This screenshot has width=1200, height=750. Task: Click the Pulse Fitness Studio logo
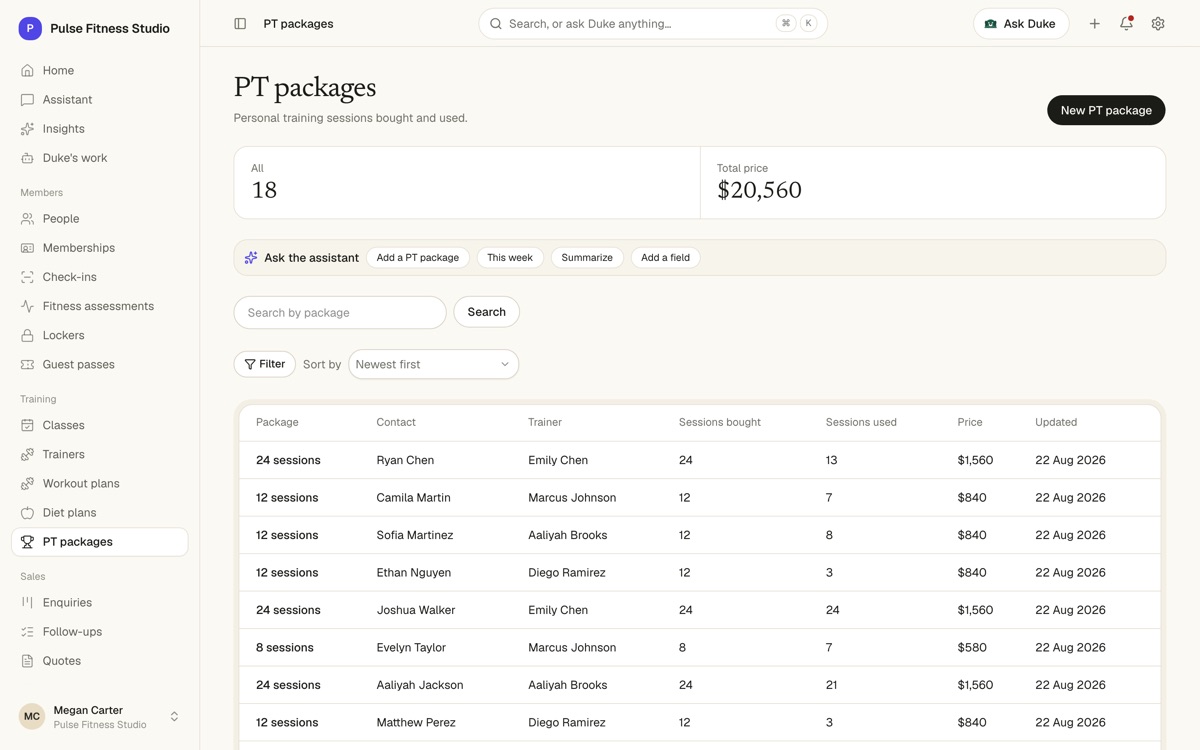pyautogui.click(x=30, y=28)
